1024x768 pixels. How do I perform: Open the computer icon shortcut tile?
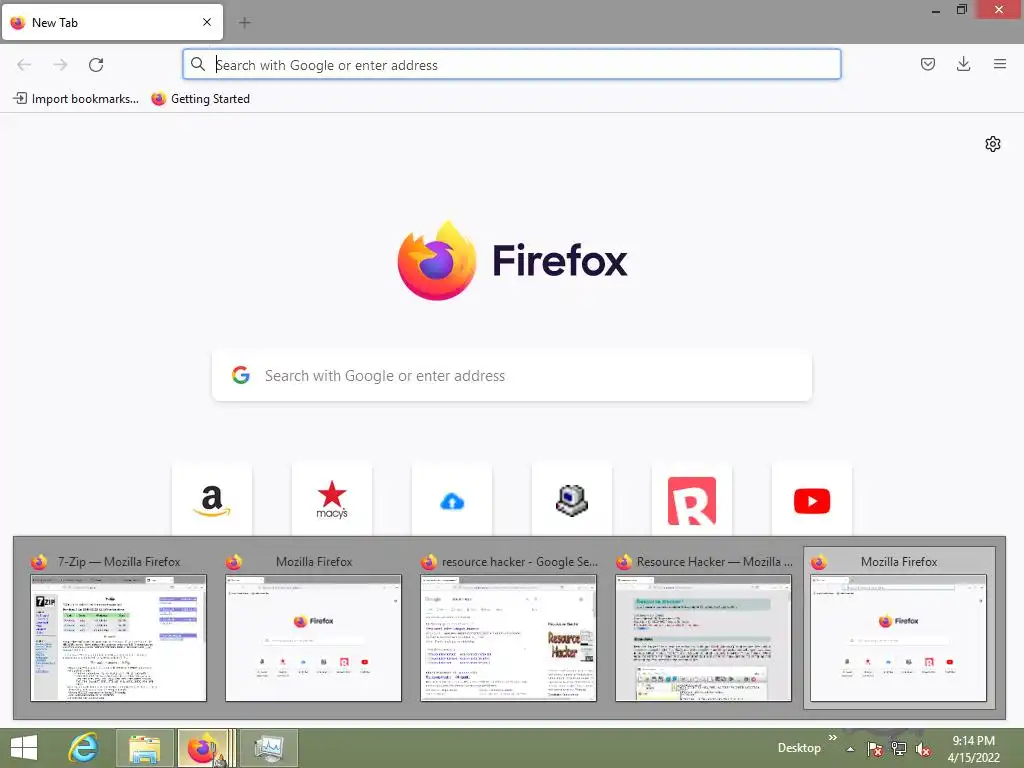point(572,500)
